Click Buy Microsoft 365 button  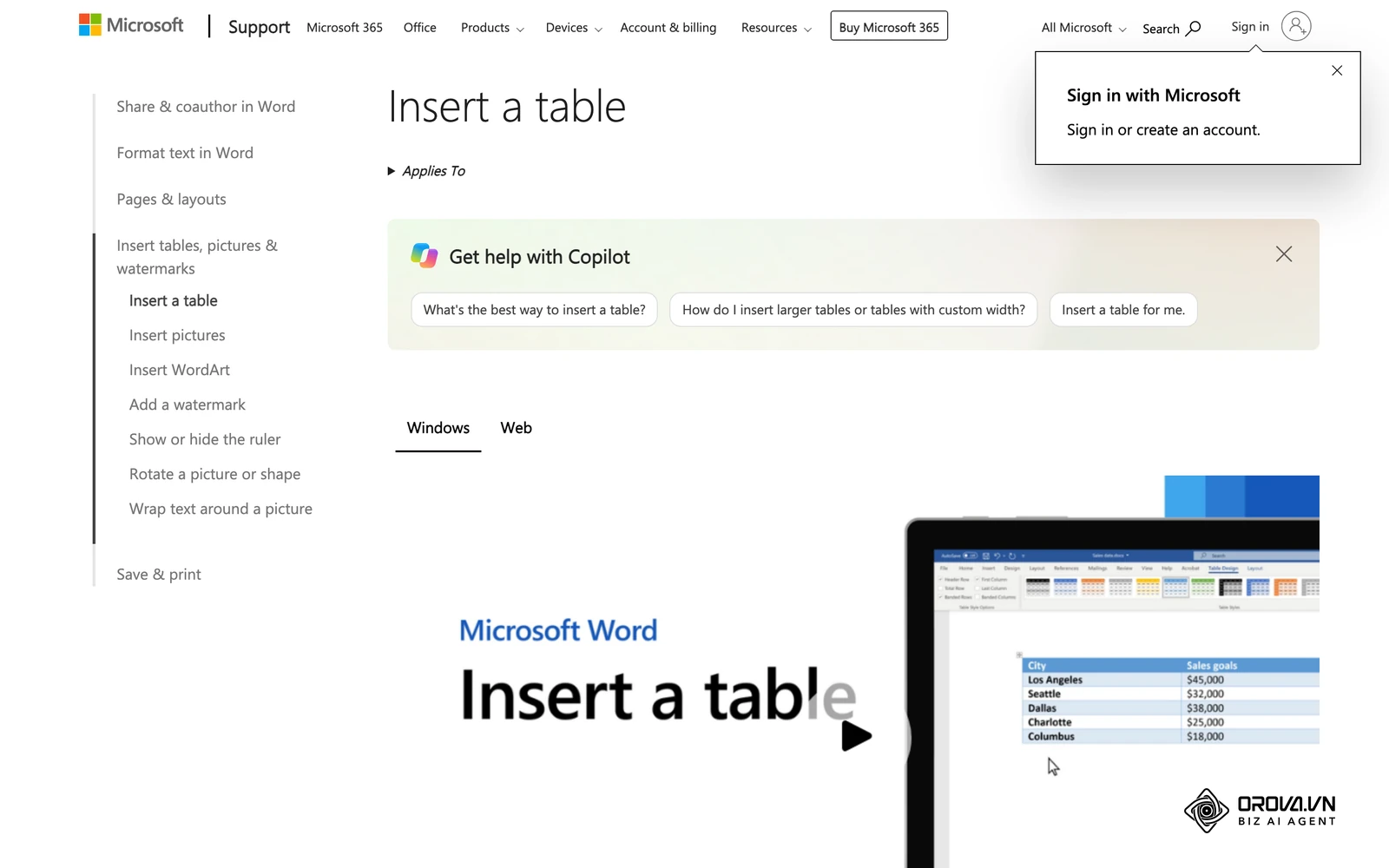pyautogui.click(x=889, y=26)
